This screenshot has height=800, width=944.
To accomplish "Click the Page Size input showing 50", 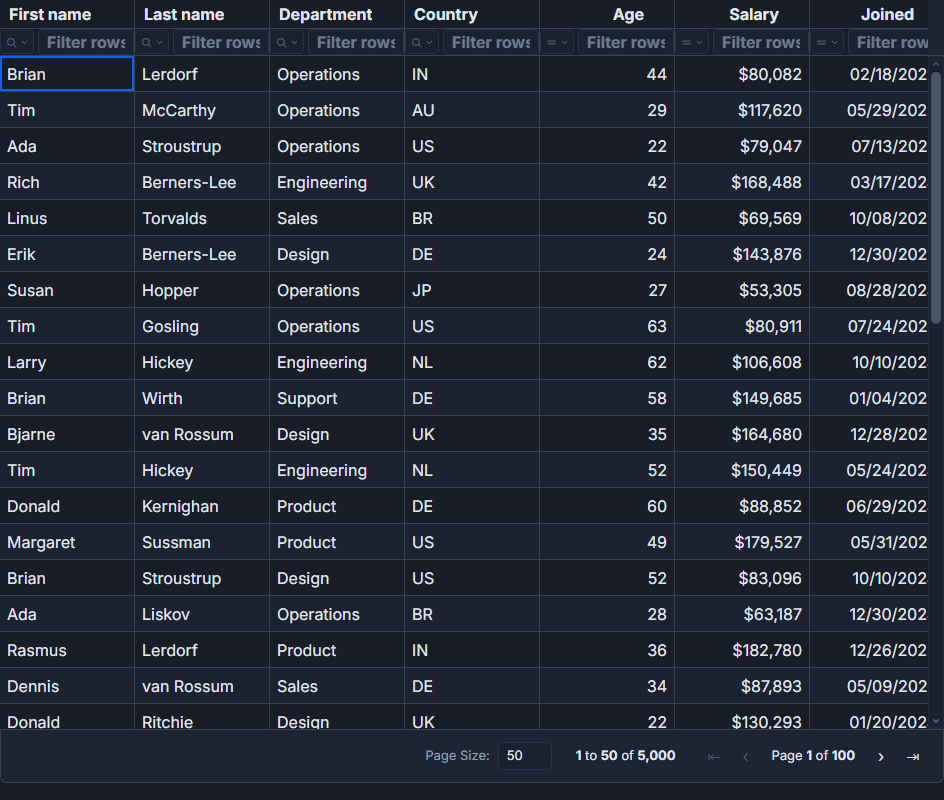I will (x=524, y=756).
